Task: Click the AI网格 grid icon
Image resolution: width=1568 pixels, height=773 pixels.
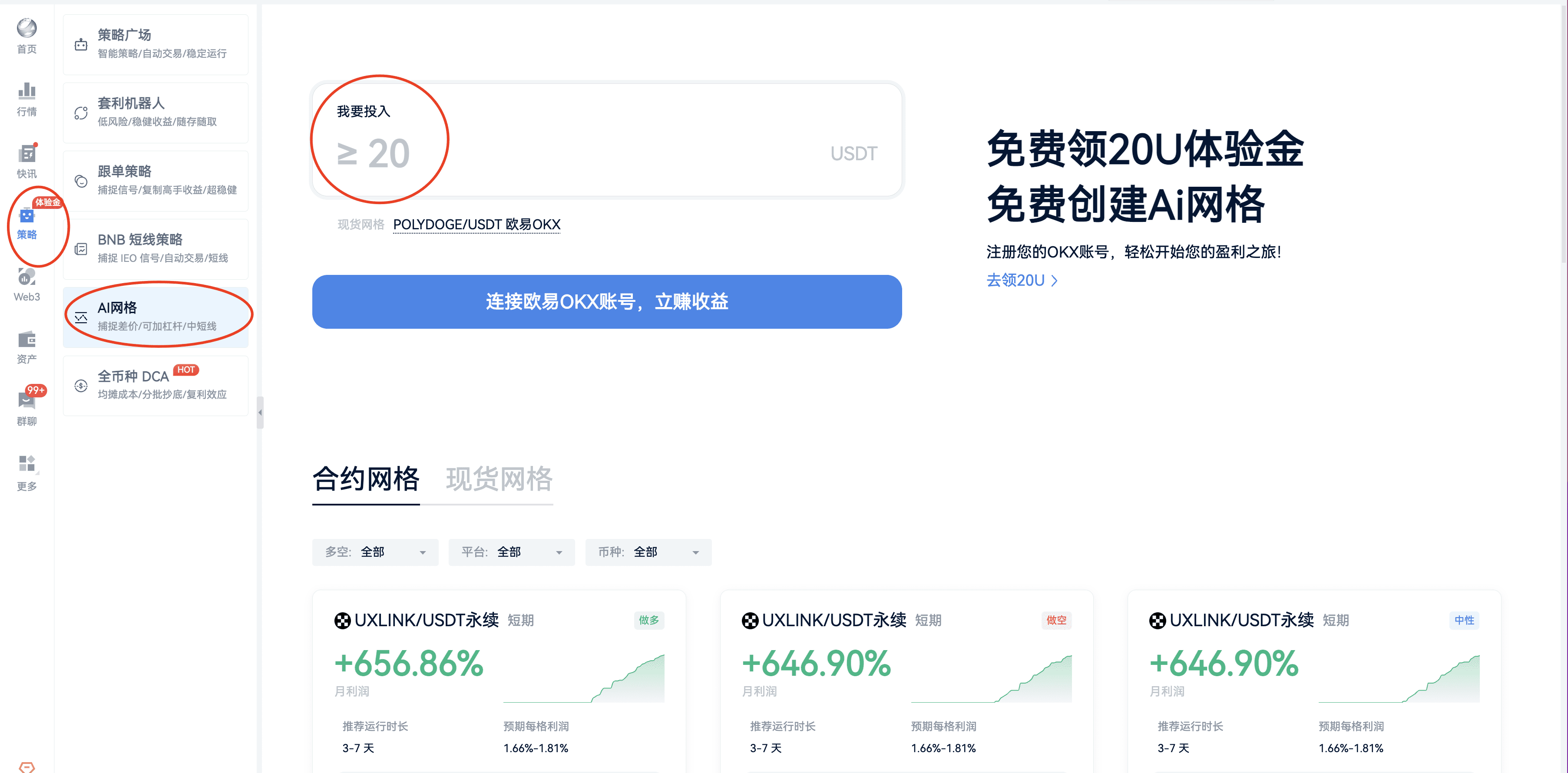Action: coord(81,317)
